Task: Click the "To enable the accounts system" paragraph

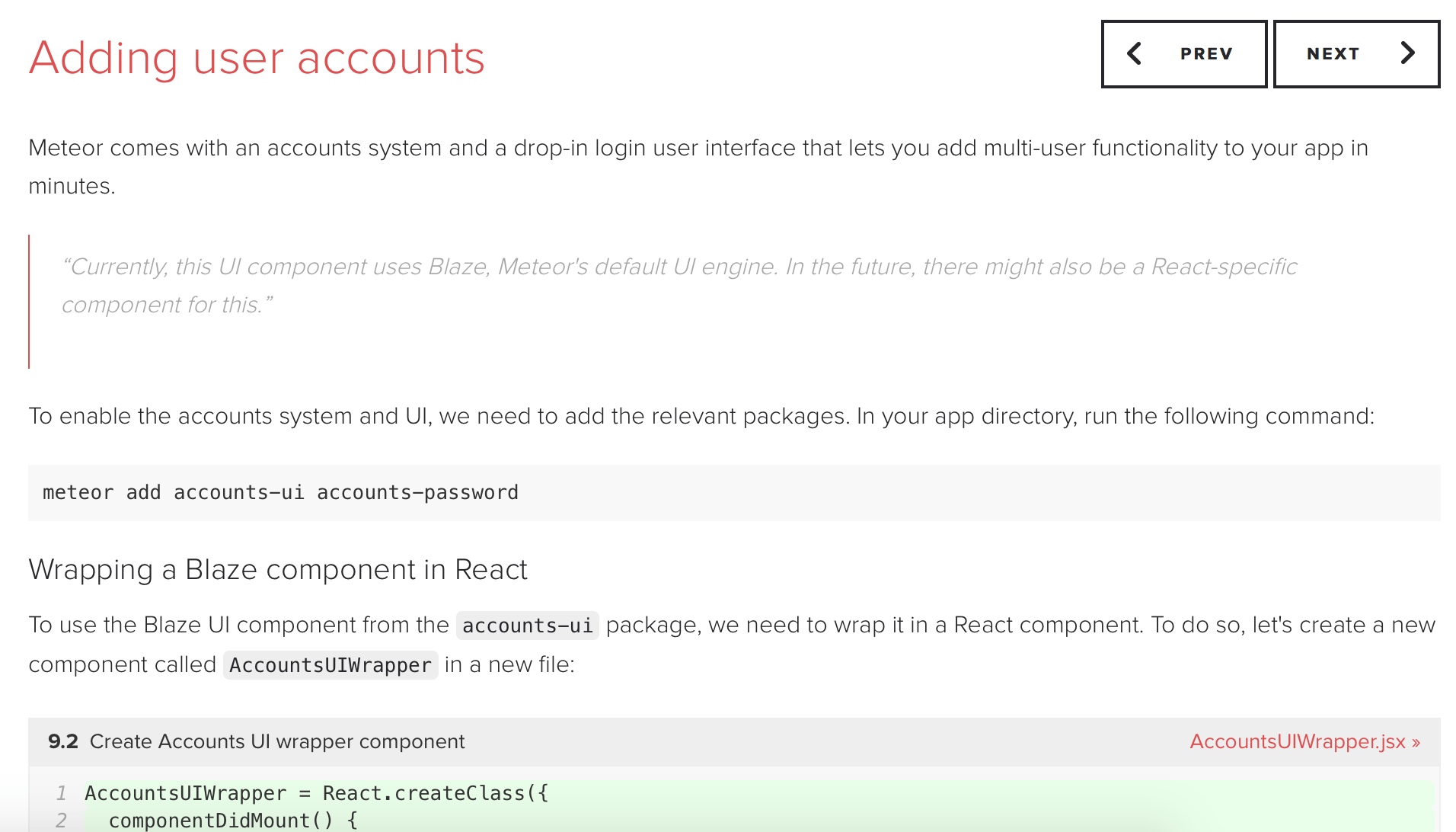Action: (701, 416)
